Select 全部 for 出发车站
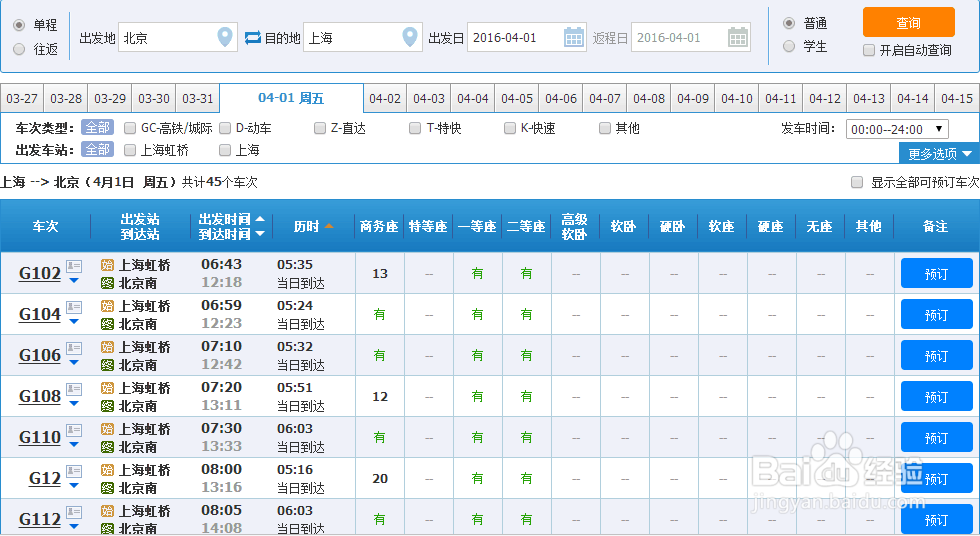Viewport: 980px width, 536px height. pyautogui.click(x=98, y=150)
